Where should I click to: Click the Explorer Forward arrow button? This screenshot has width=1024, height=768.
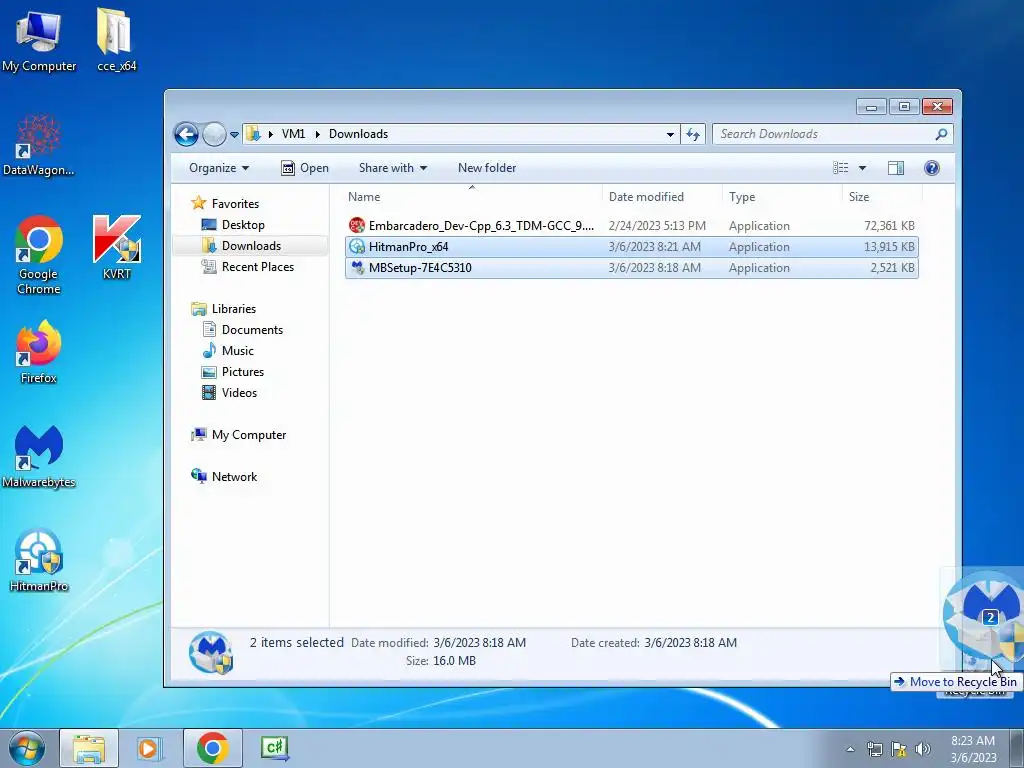click(214, 135)
